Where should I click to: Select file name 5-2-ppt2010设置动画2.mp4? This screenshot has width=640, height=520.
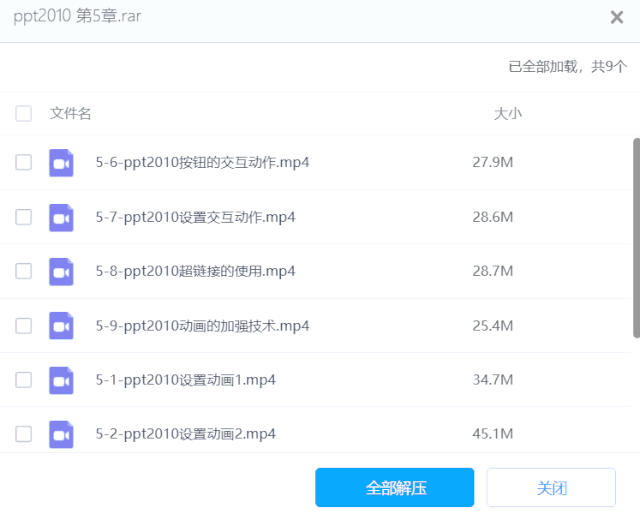185,434
